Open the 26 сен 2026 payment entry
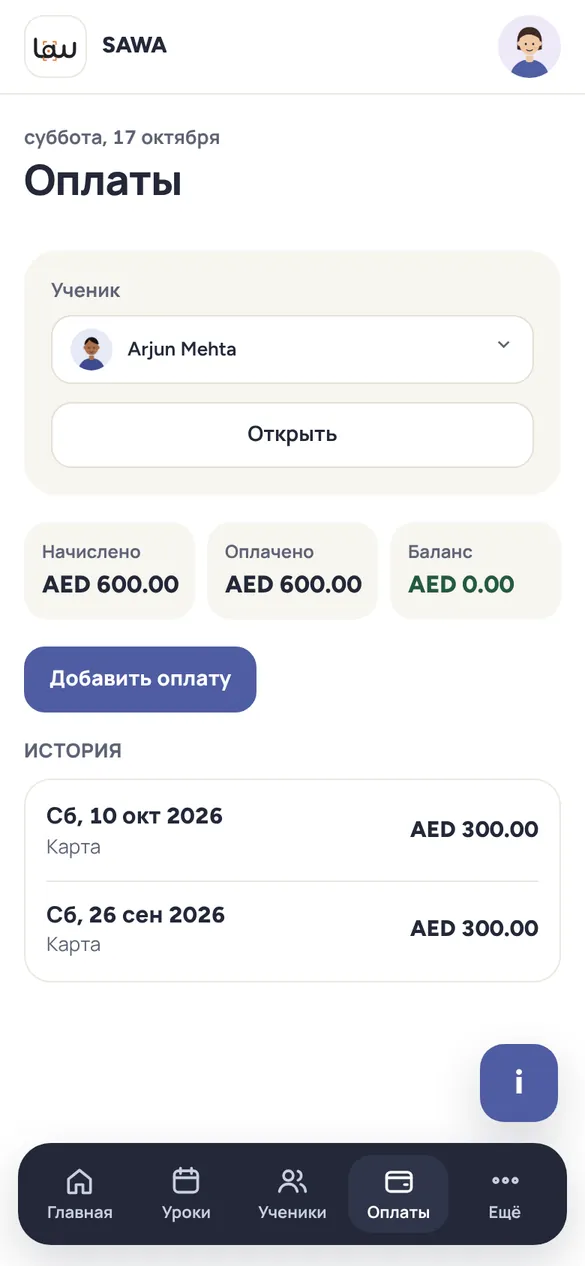 coord(292,930)
